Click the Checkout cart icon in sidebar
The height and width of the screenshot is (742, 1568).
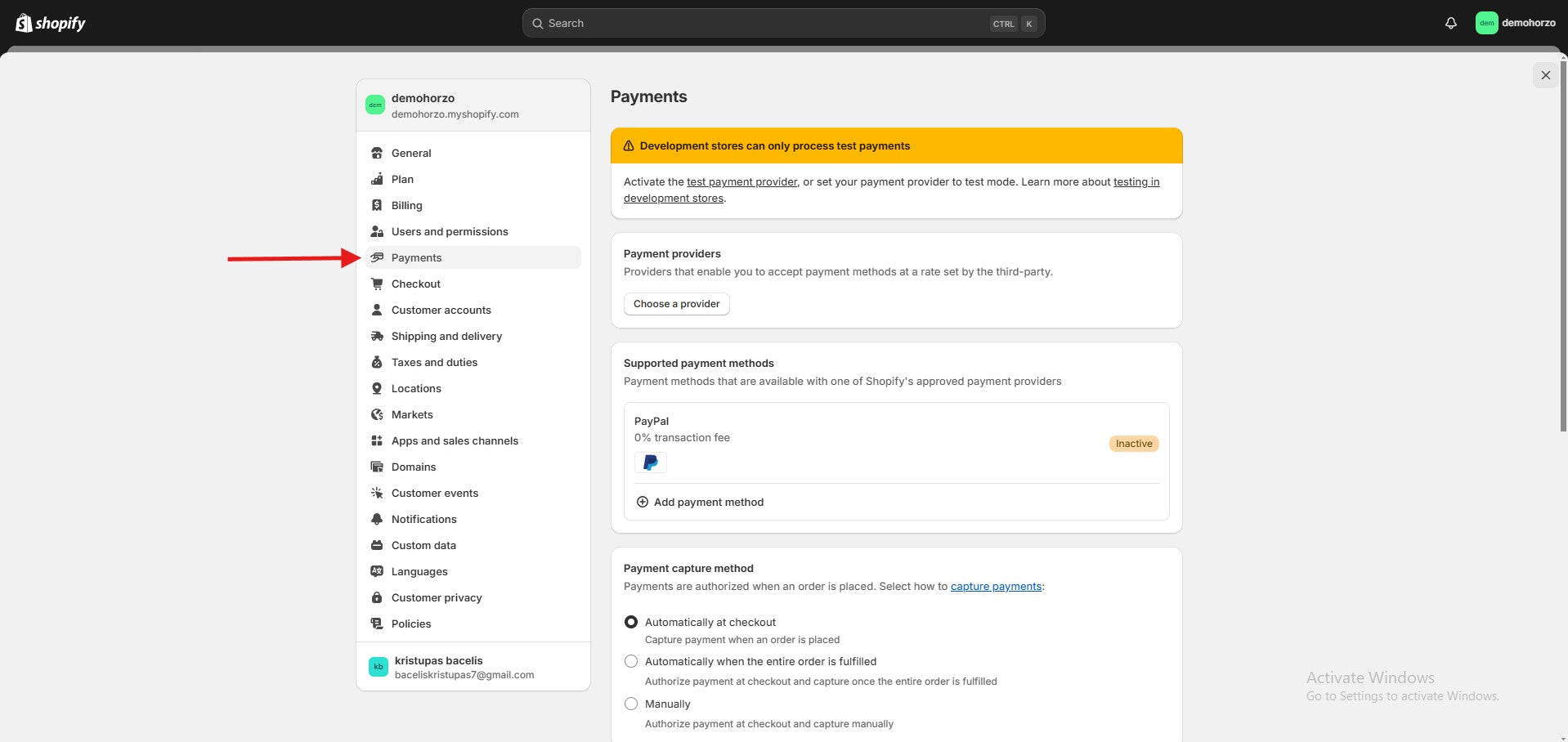(377, 284)
